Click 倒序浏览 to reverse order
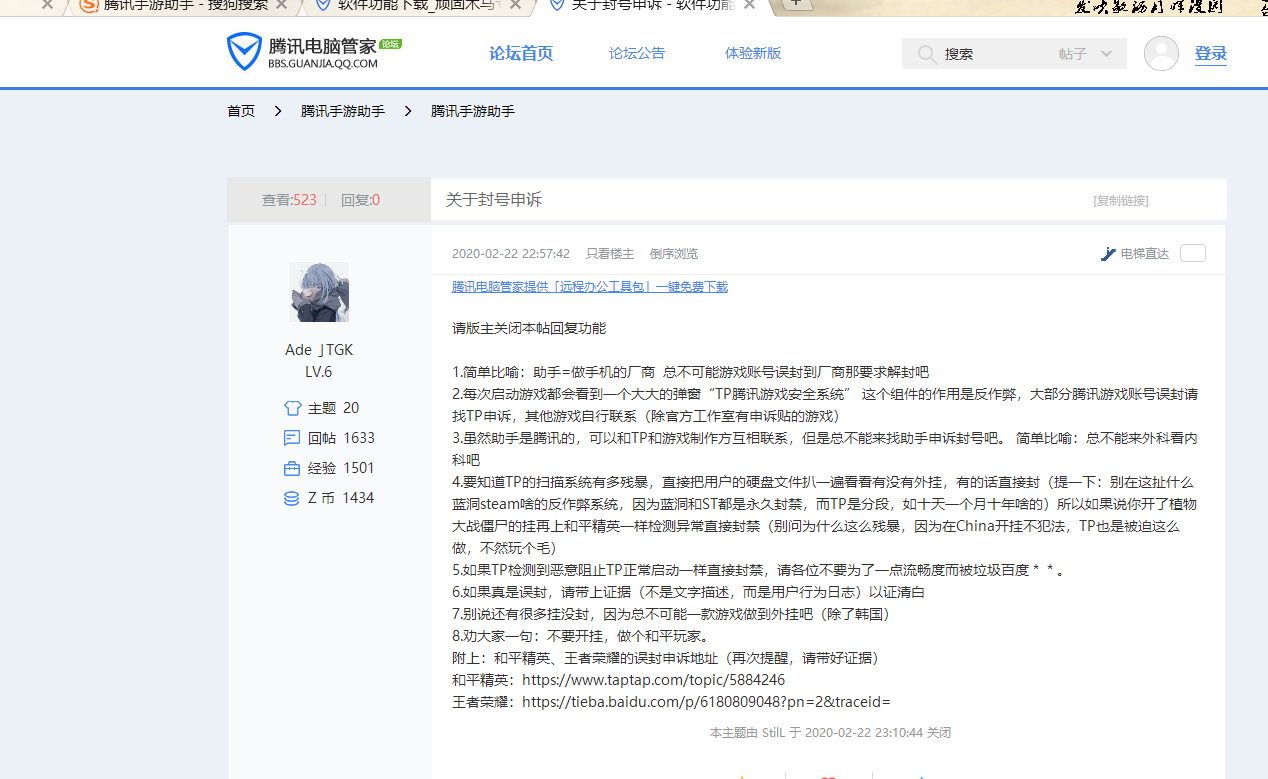The width and height of the screenshot is (1268, 779). coord(674,254)
